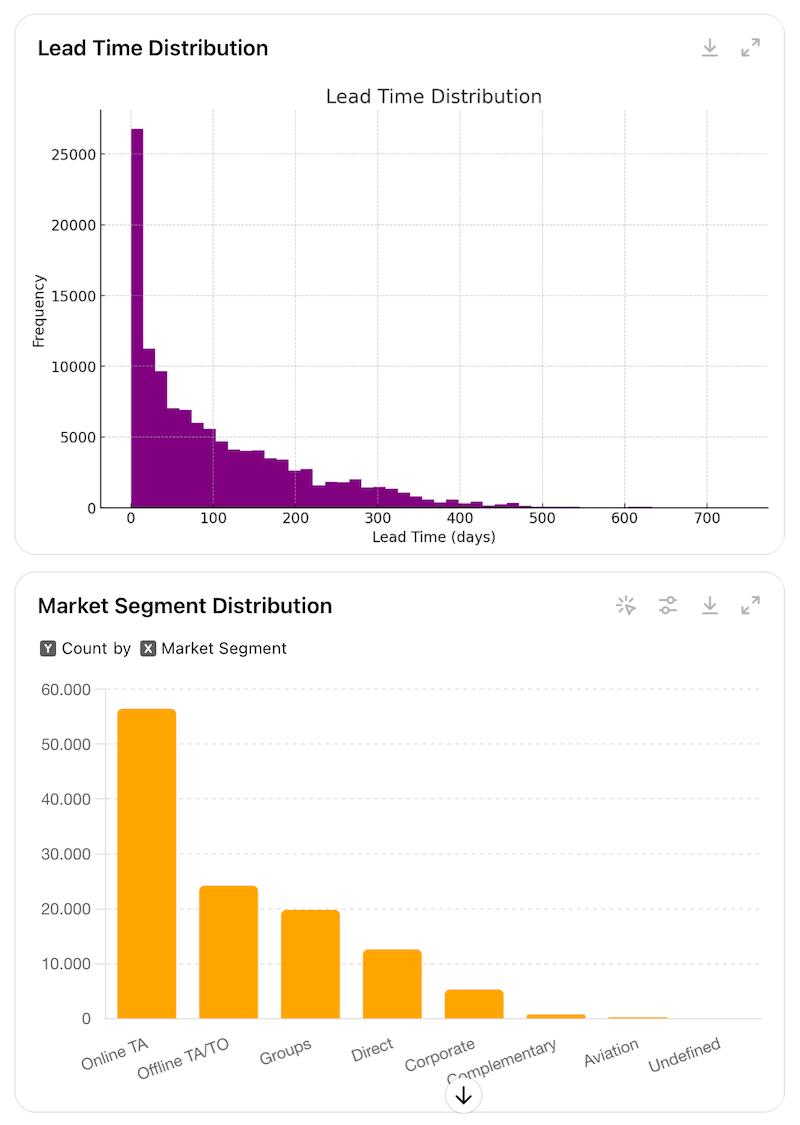Click the Online TA bar
This screenshot has height=1125, width=800.
(147, 863)
